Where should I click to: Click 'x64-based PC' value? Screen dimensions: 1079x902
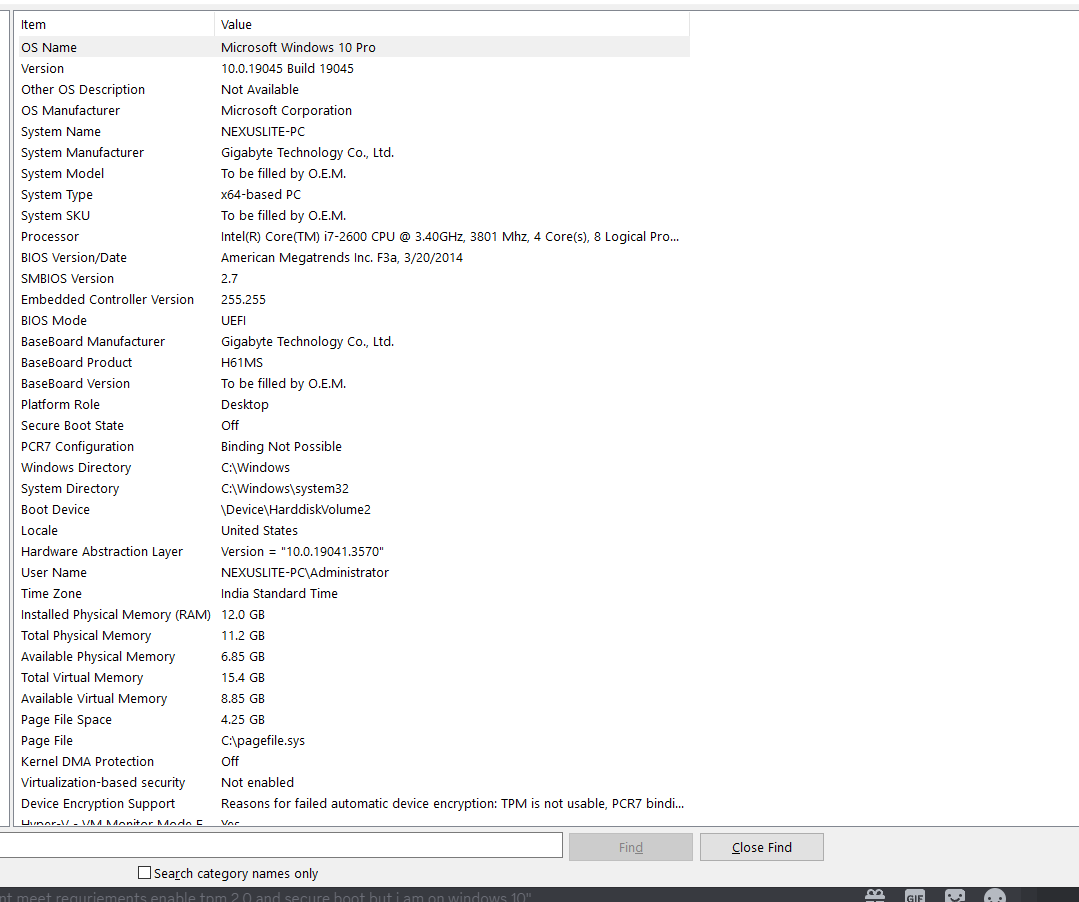tap(261, 195)
